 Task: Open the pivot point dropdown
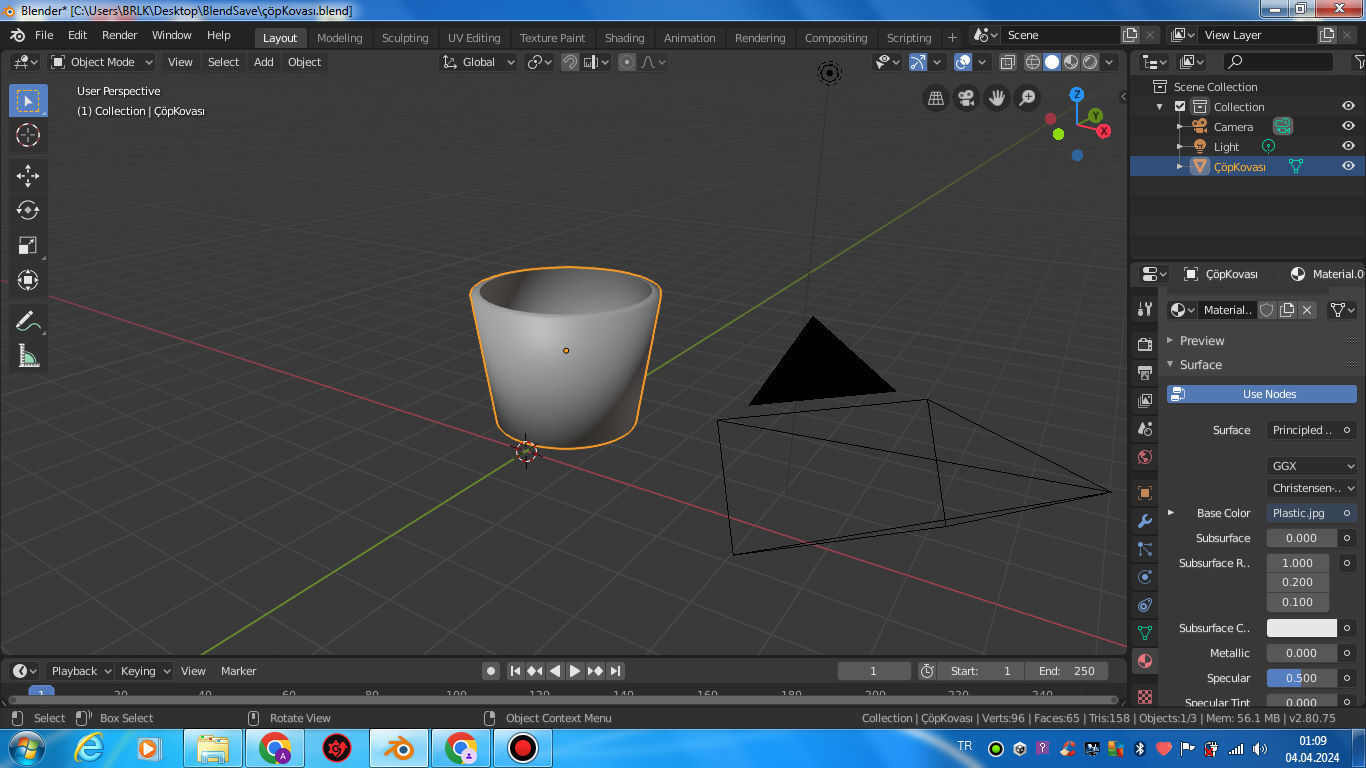coord(540,62)
